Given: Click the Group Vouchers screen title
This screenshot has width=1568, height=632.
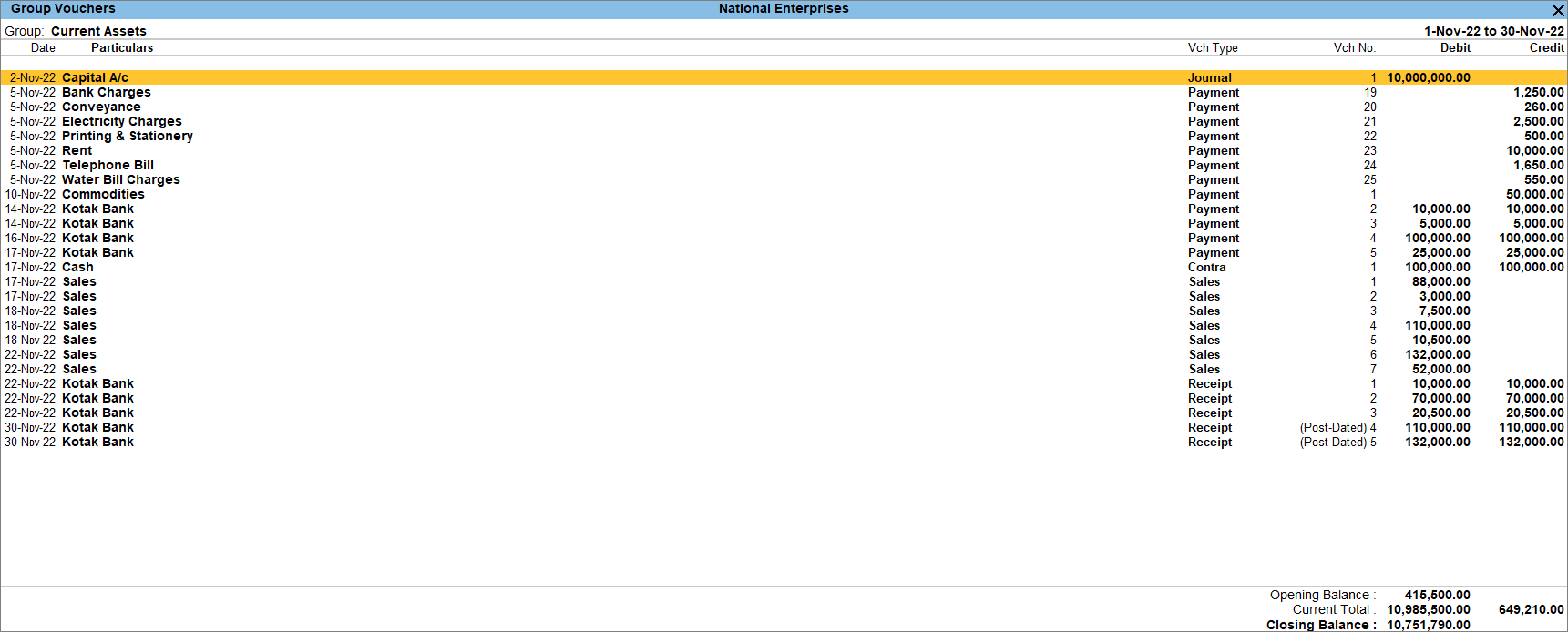Looking at the screenshot, I should click(63, 8).
